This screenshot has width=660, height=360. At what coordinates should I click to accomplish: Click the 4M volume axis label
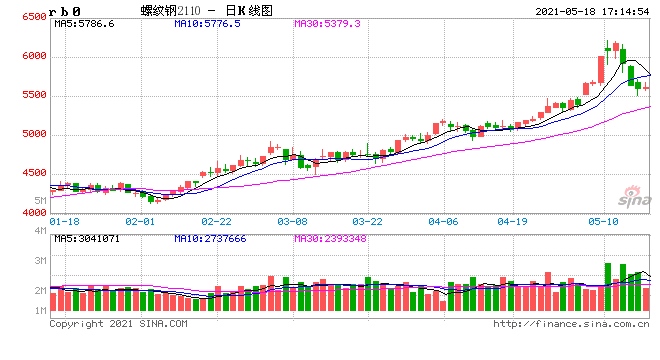pyautogui.click(x=40, y=231)
